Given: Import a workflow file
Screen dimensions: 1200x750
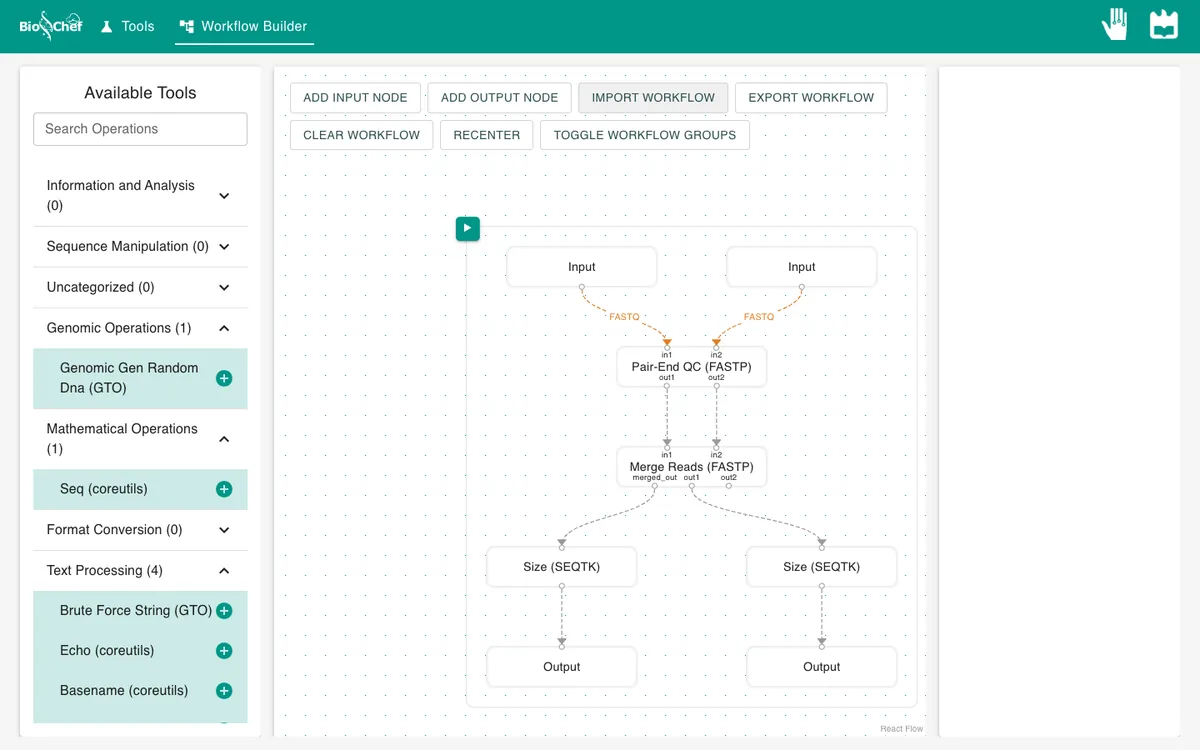Looking at the screenshot, I should [x=653, y=98].
